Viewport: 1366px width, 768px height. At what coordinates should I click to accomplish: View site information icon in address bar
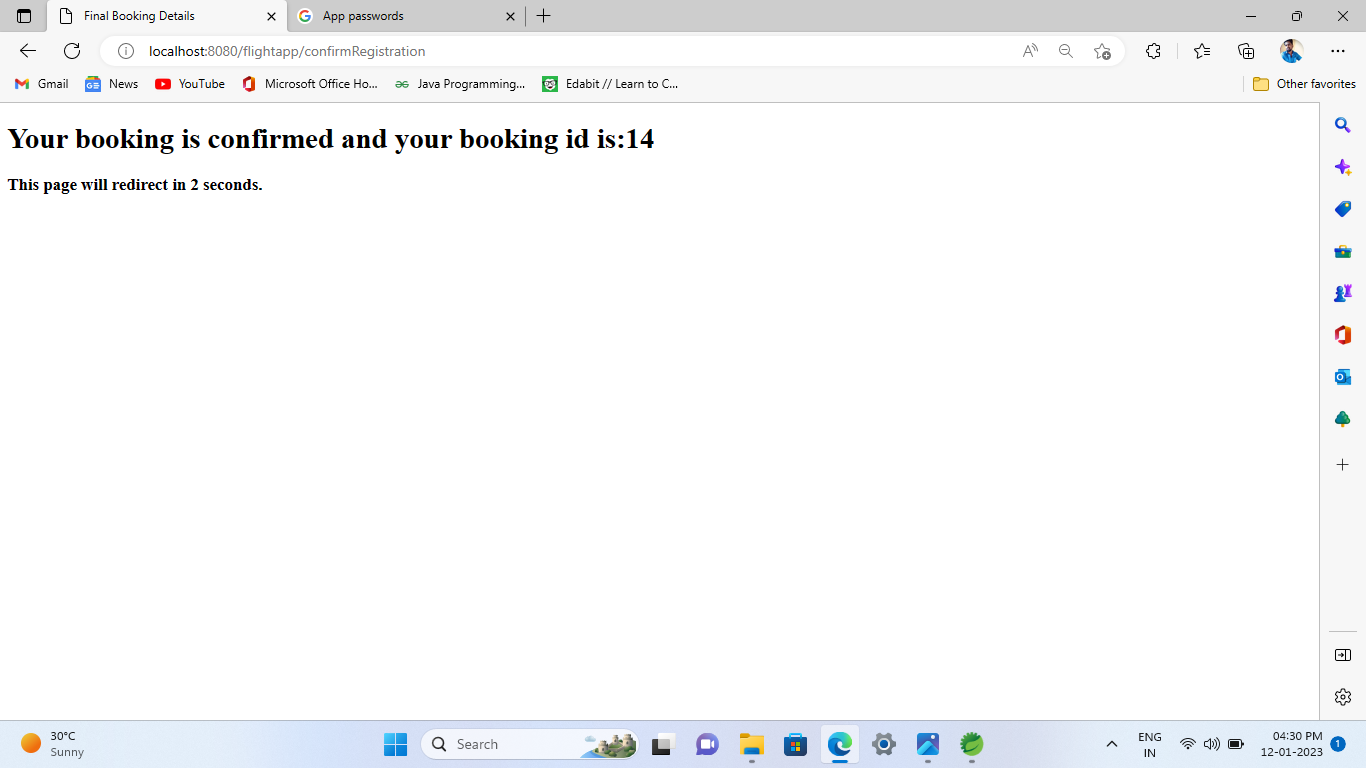click(x=126, y=51)
